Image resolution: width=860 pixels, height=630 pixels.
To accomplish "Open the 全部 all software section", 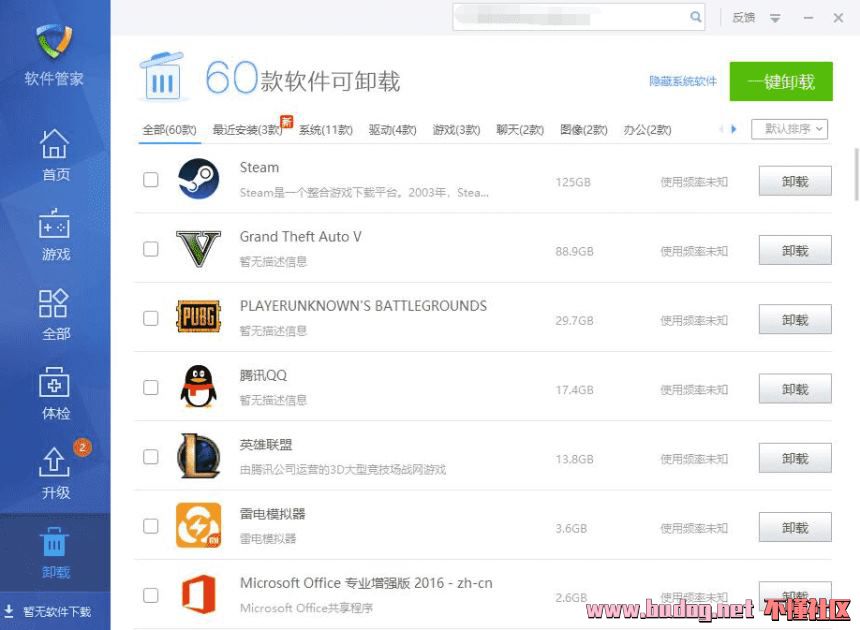I will (x=55, y=314).
